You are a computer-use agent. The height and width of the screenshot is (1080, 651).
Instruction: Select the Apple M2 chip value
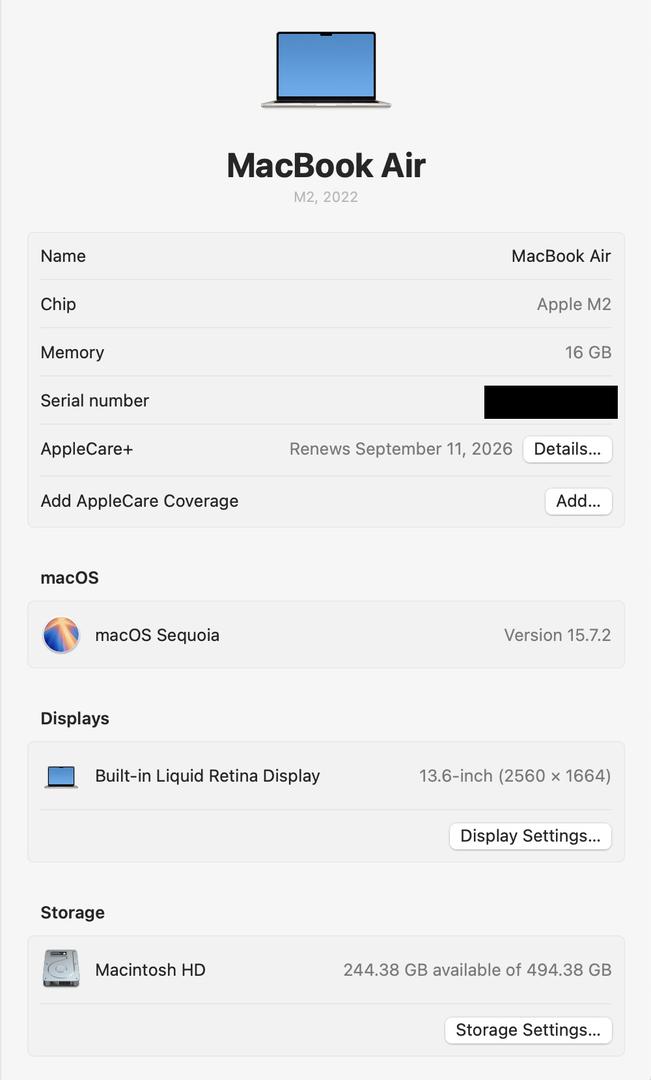574,304
